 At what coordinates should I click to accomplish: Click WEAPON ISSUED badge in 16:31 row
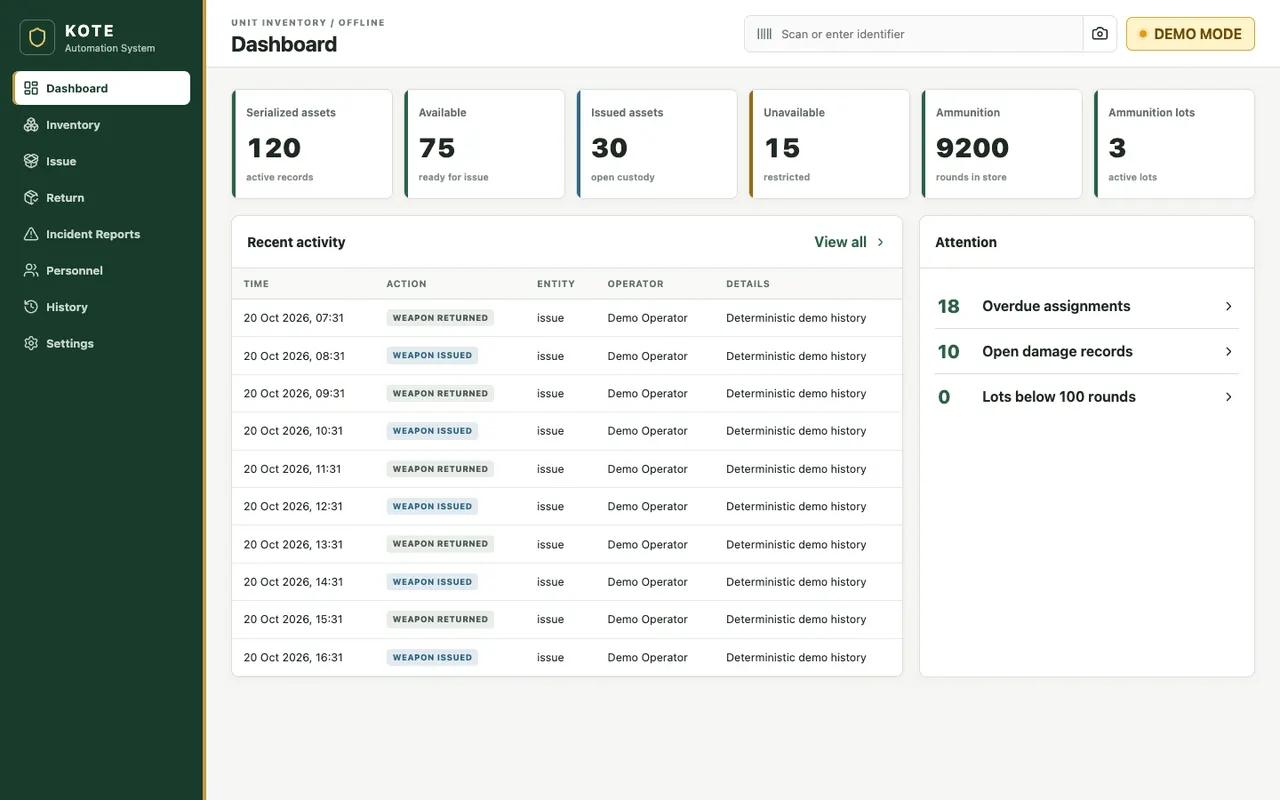coord(433,657)
